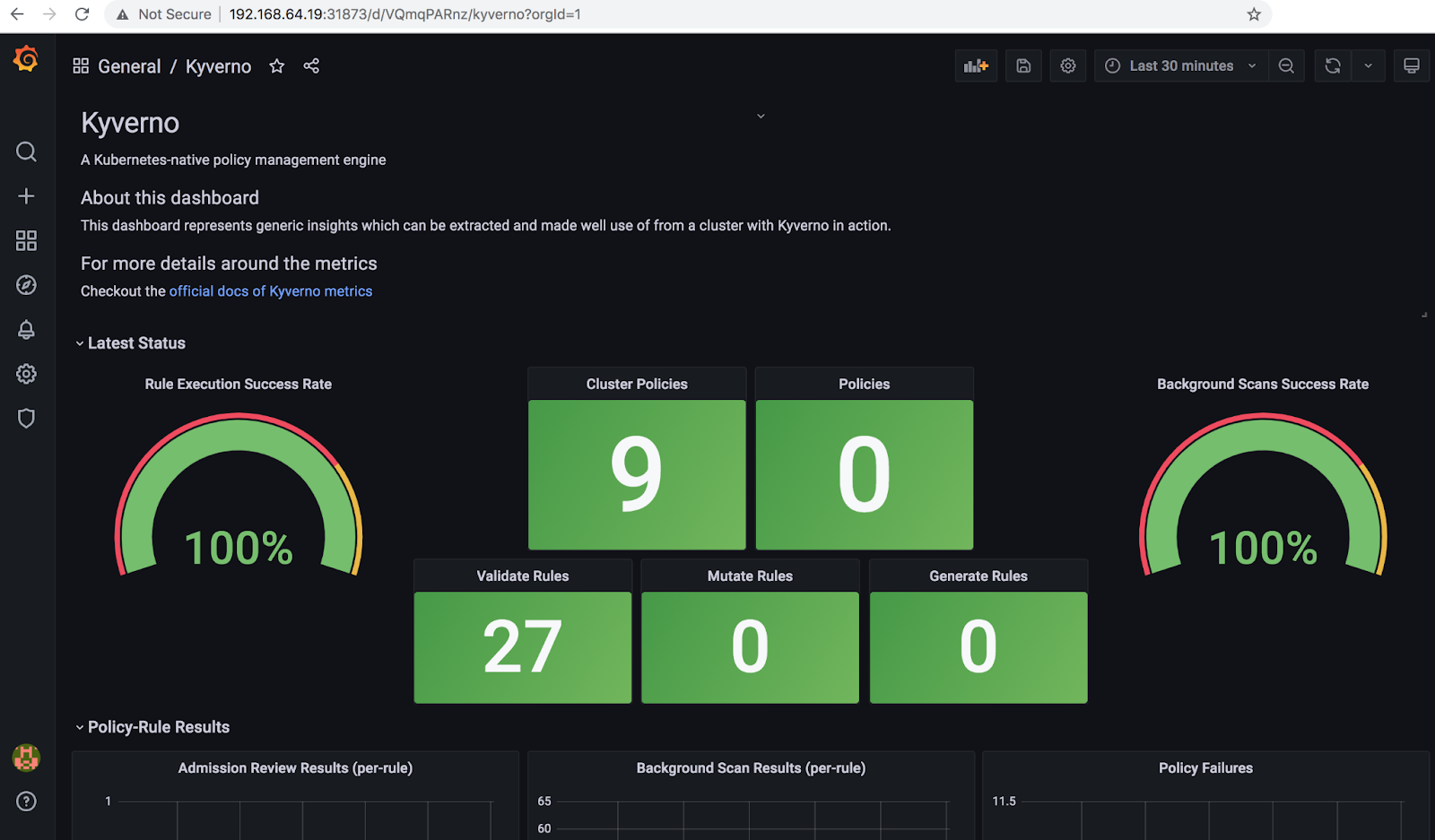Go back using browser back arrow
1435x840 pixels.
(17, 14)
